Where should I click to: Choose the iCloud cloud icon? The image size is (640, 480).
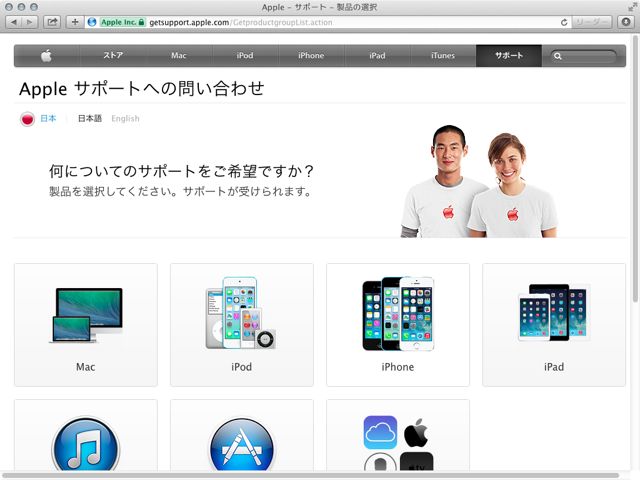coord(380,432)
